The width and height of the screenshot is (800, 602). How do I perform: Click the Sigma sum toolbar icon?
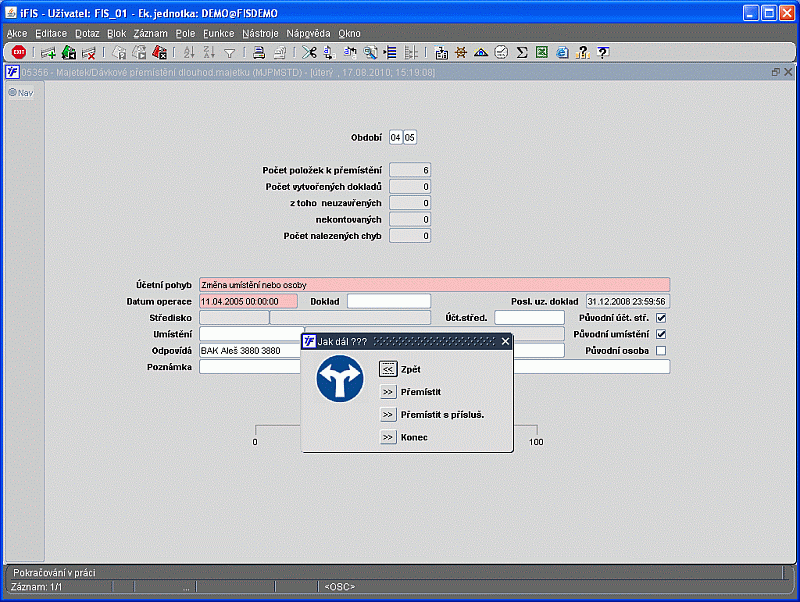click(521, 53)
